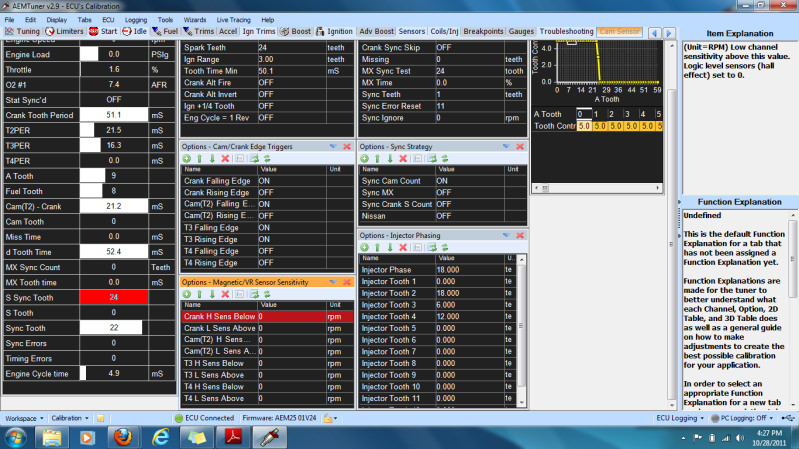Switch to the Ignition tab
This screenshot has width=799, height=449.
point(334,31)
